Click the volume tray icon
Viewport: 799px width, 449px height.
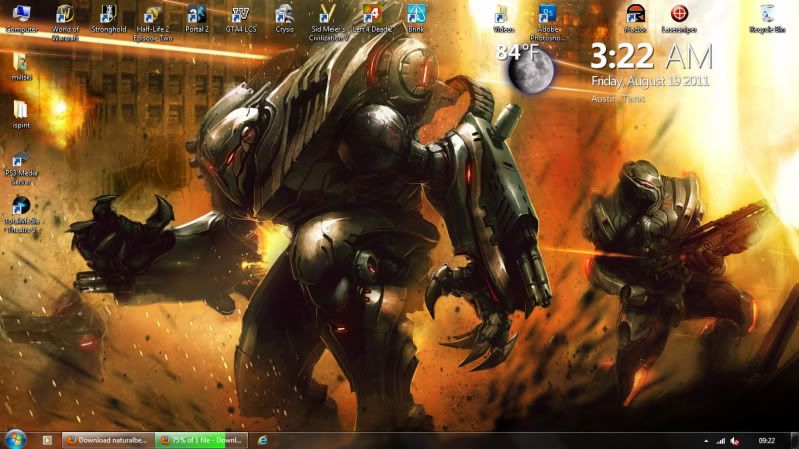[x=735, y=441]
